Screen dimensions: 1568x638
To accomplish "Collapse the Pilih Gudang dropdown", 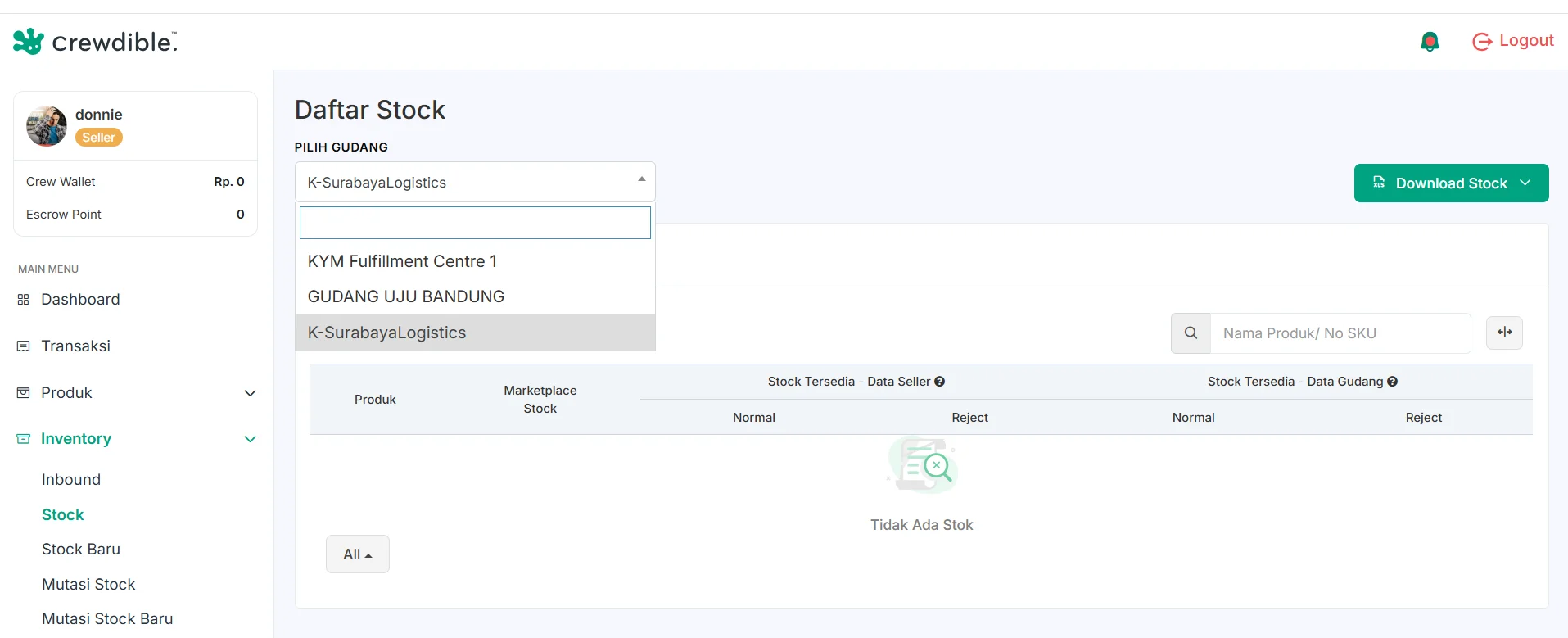I will 475,182.
